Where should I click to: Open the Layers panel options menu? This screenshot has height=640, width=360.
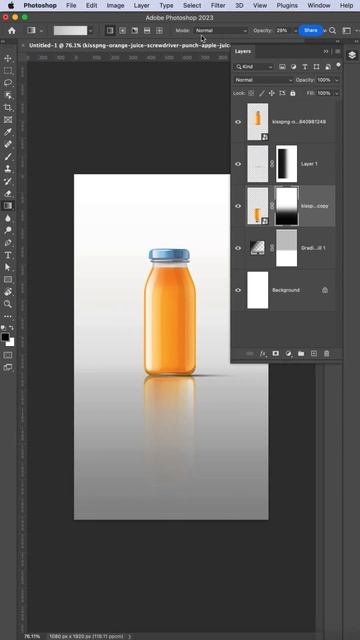pos(338,51)
